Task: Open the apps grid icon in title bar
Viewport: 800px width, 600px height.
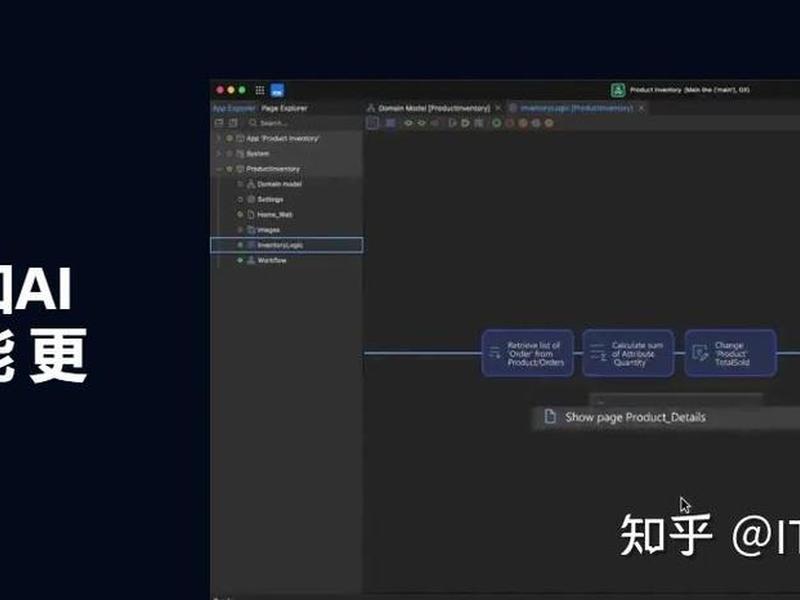Action: [x=260, y=90]
